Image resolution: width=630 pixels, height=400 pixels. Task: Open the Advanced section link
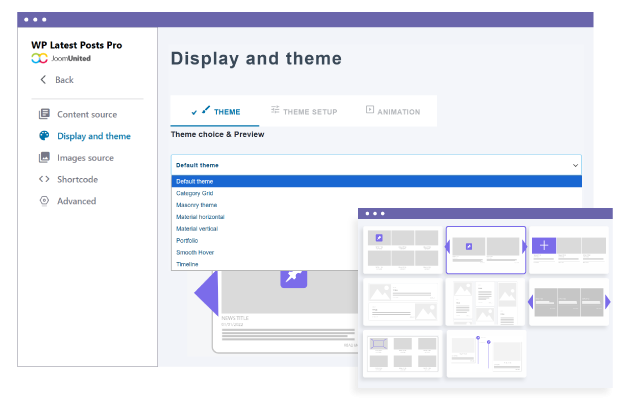coord(76,201)
